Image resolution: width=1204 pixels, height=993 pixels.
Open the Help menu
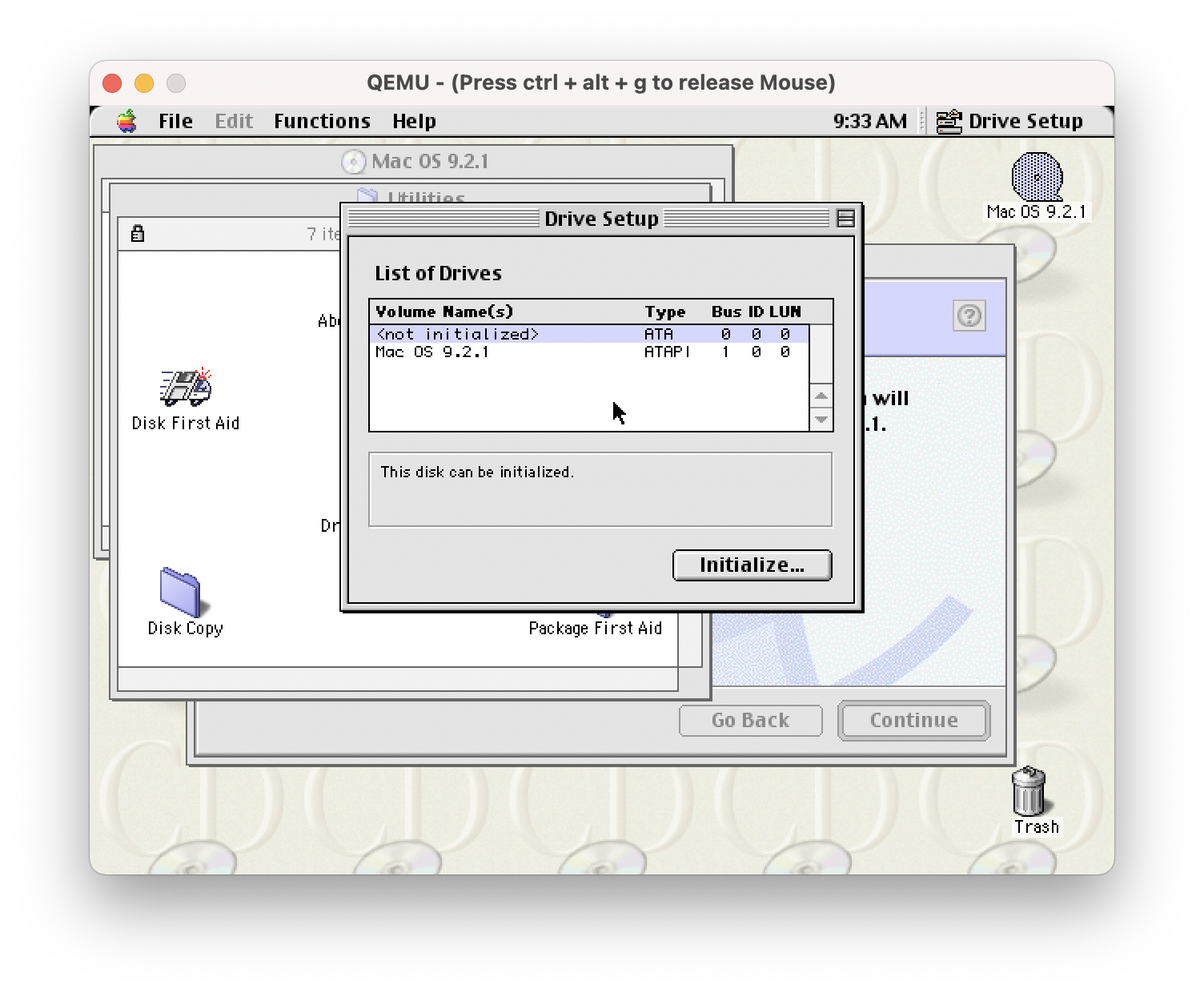tap(414, 121)
